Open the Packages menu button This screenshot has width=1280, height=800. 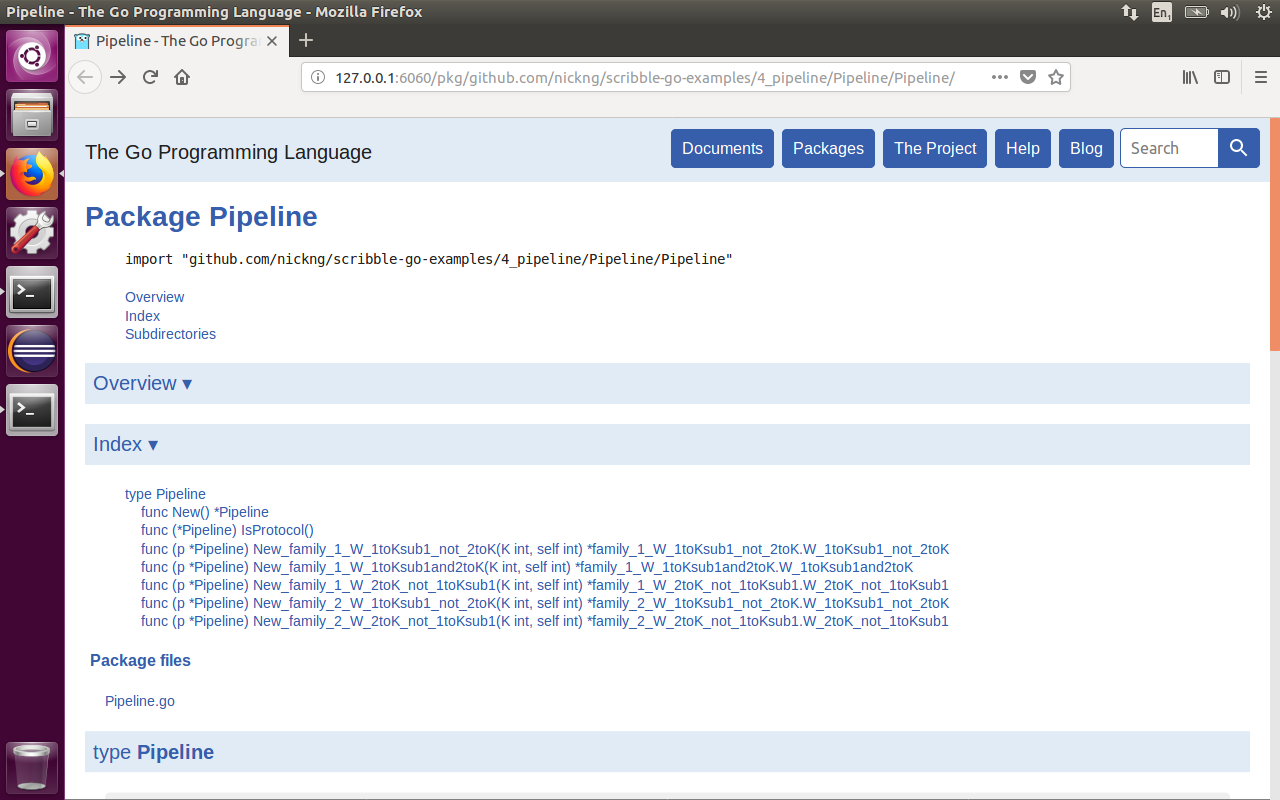828,148
